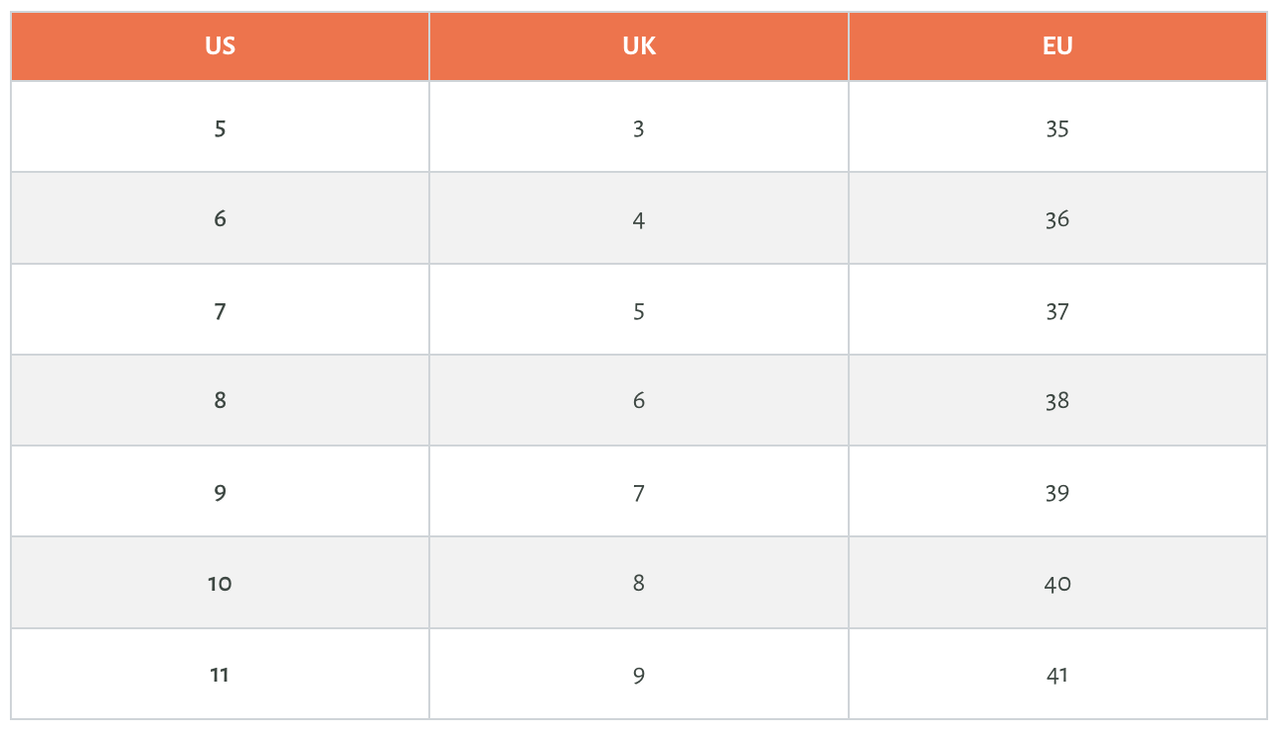Select US size 8 cell
The height and width of the screenshot is (731, 1280).
click(x=220, y=400)
